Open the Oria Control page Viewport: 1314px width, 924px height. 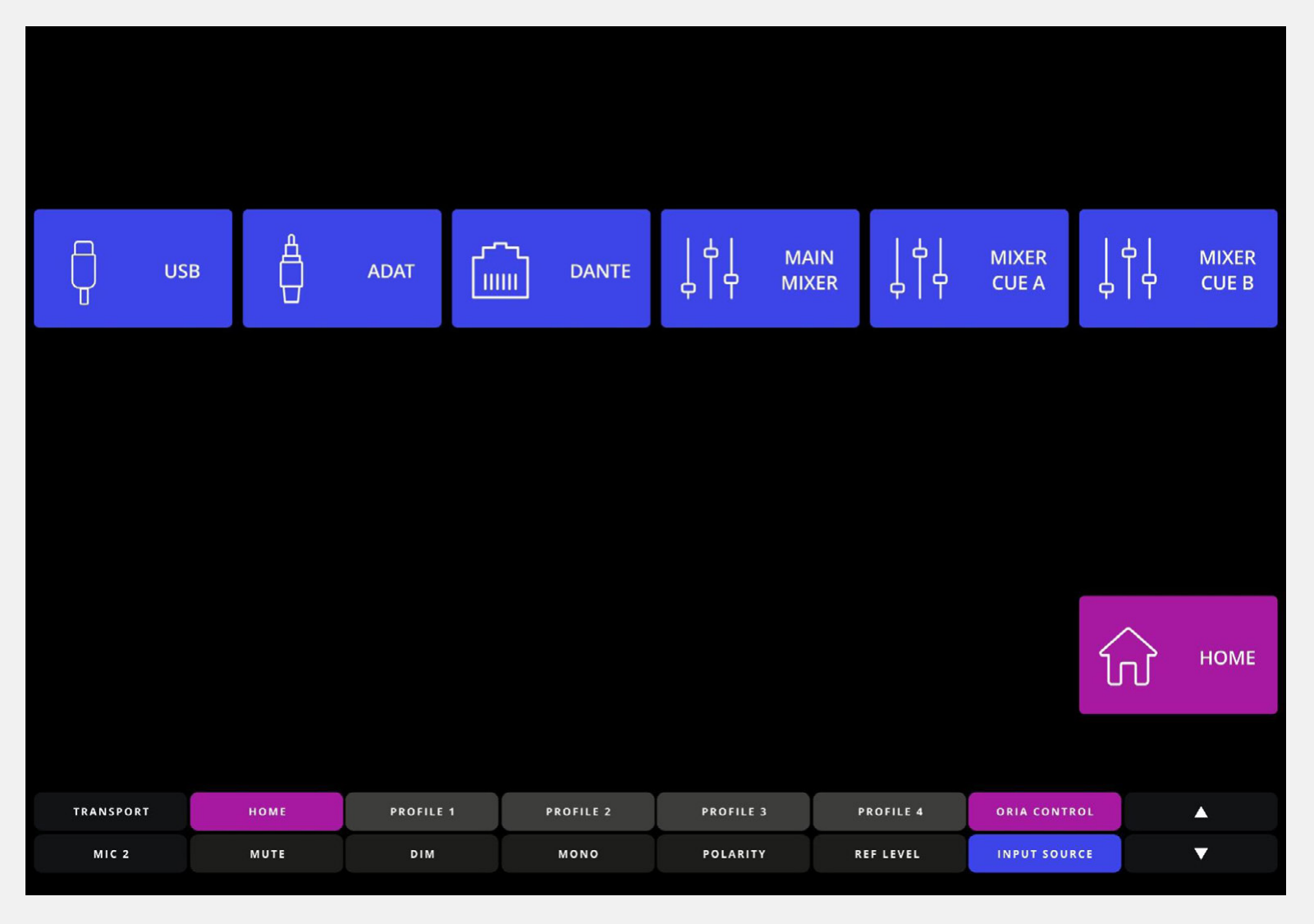pos(1045,812)
